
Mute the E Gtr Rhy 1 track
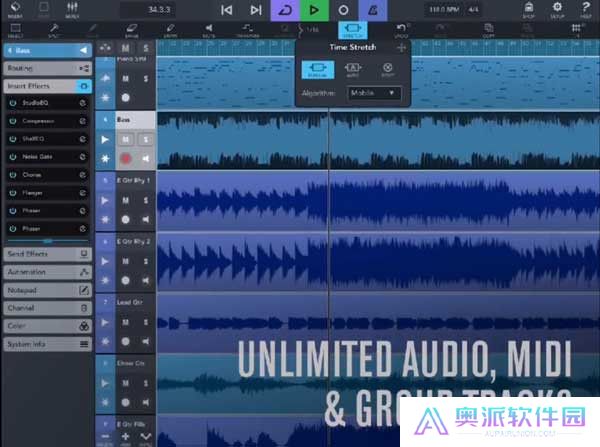coord(126,200)
